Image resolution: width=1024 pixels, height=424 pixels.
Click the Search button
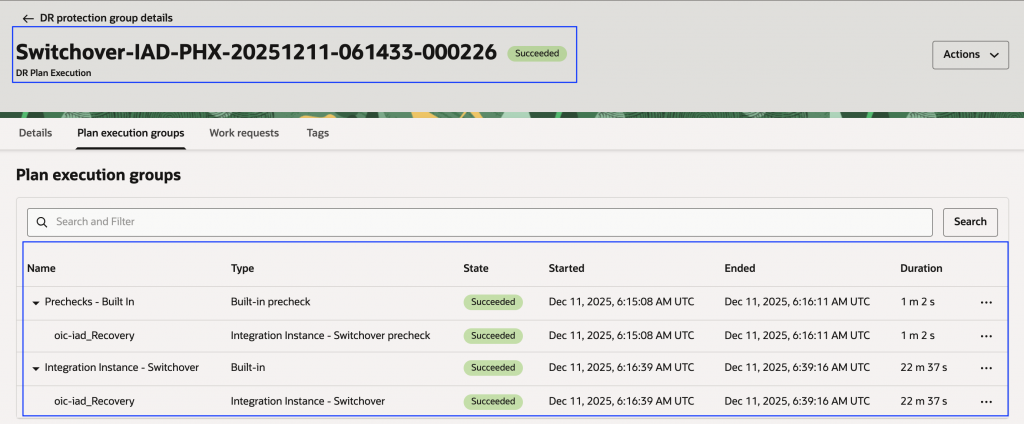(x=970, y=222)
